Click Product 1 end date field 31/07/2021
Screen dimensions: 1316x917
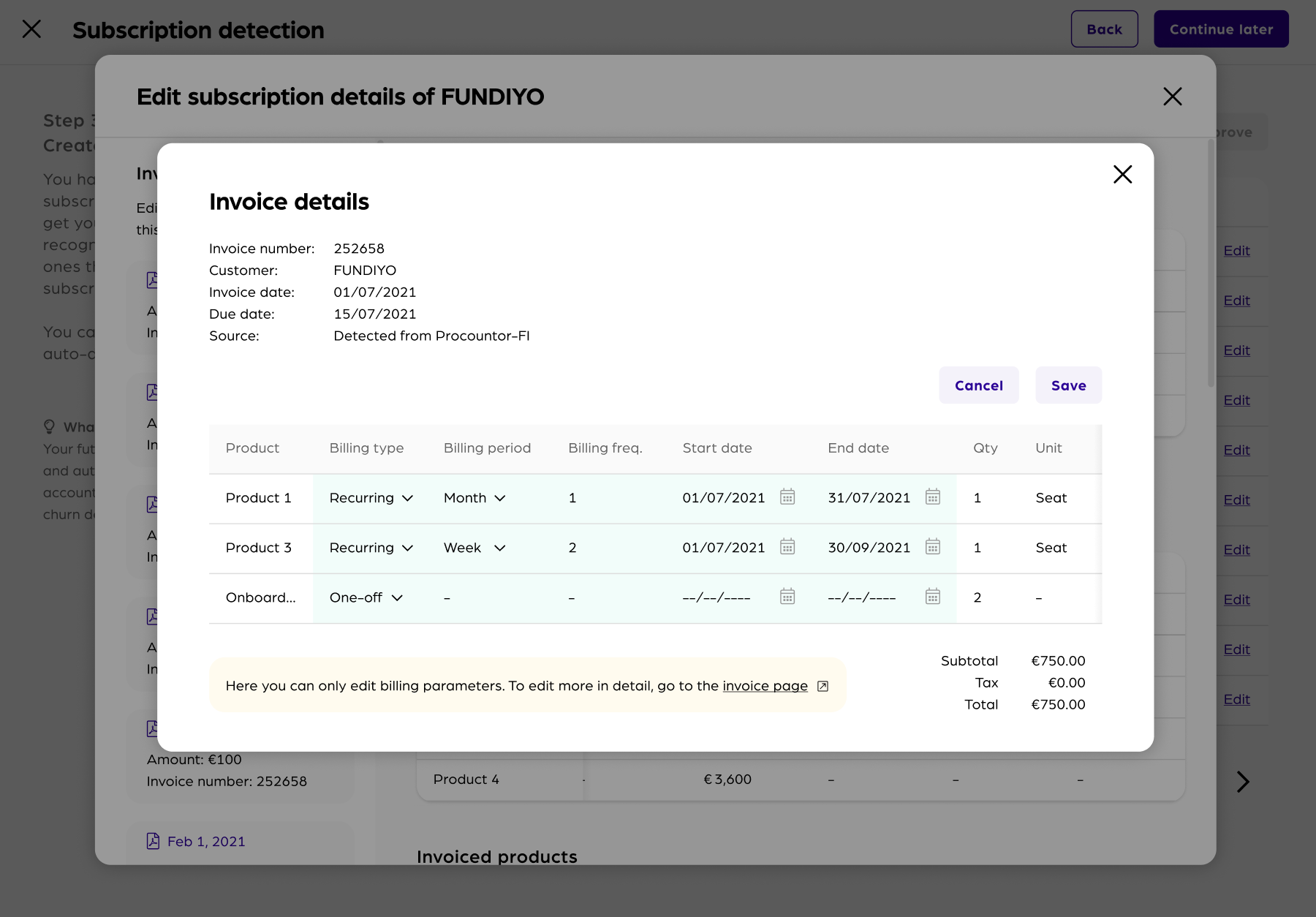coord(869,498)
